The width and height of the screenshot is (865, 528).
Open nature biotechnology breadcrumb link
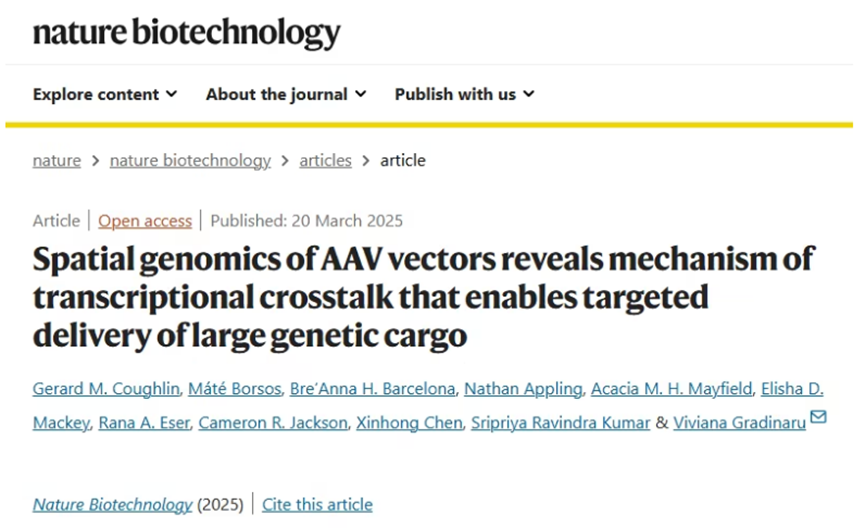pyautogui.click(x=190, y=161)
